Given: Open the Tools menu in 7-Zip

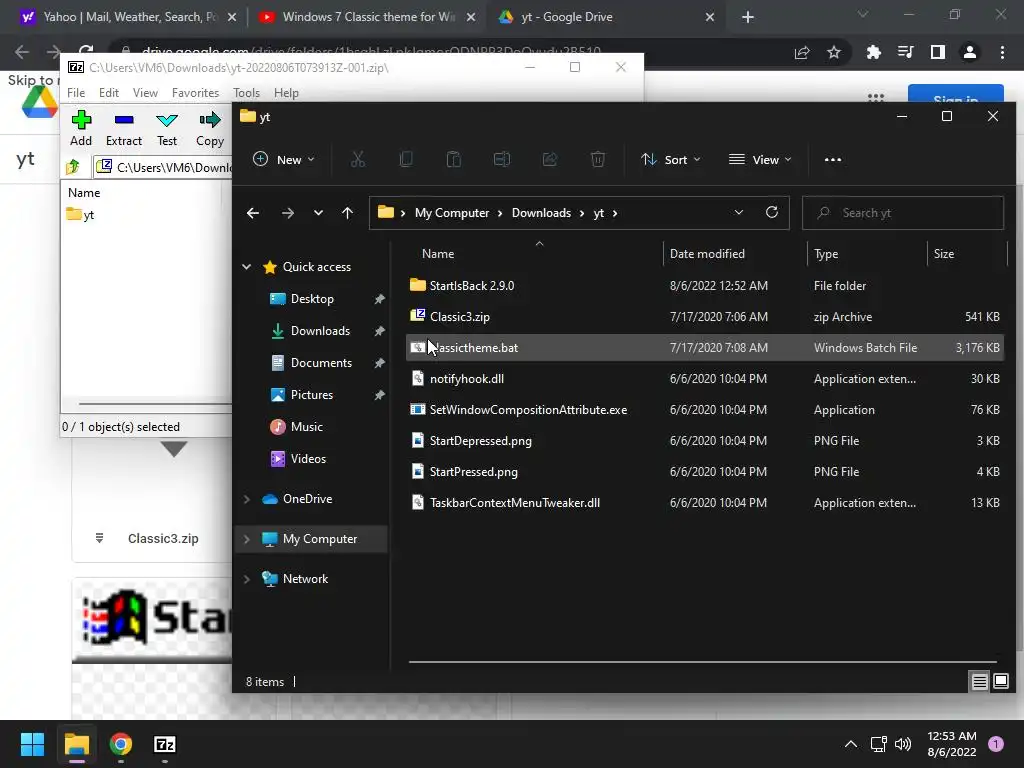Looking at the screenshot, I should (246, 93).
